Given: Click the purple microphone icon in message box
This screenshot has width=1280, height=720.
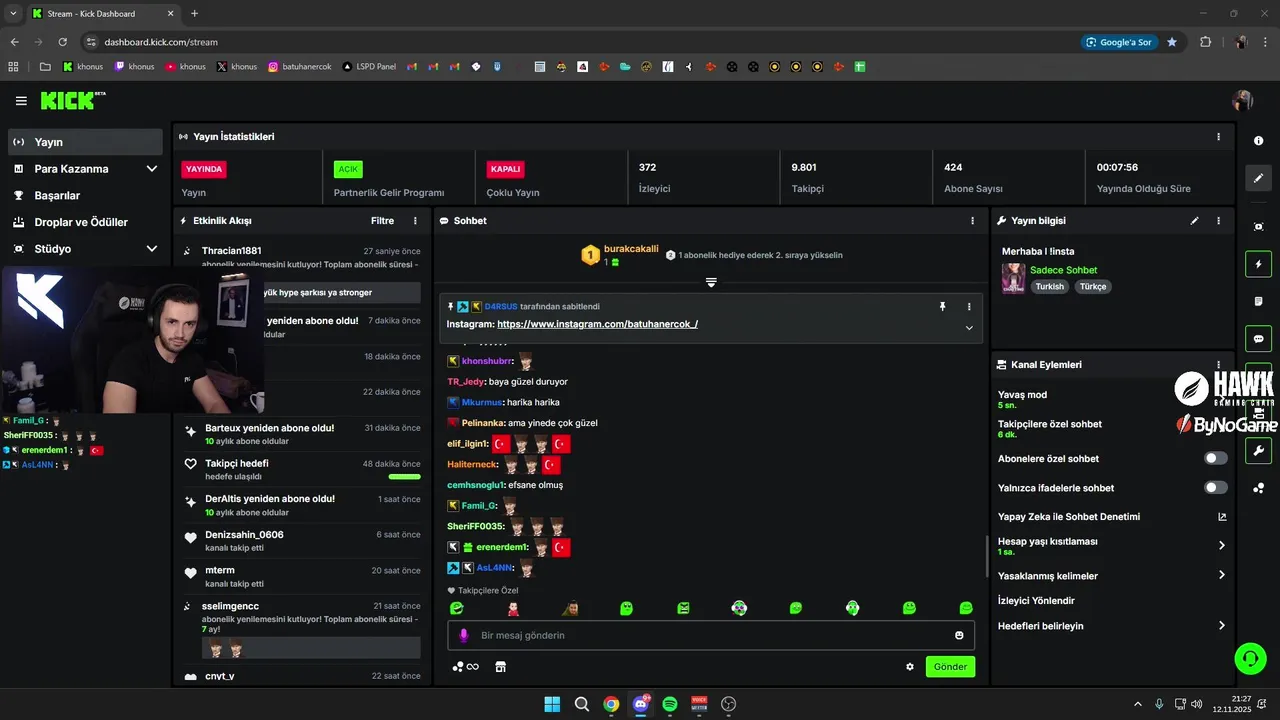Looking at the screenshot, I should click(x=463, y=635).
